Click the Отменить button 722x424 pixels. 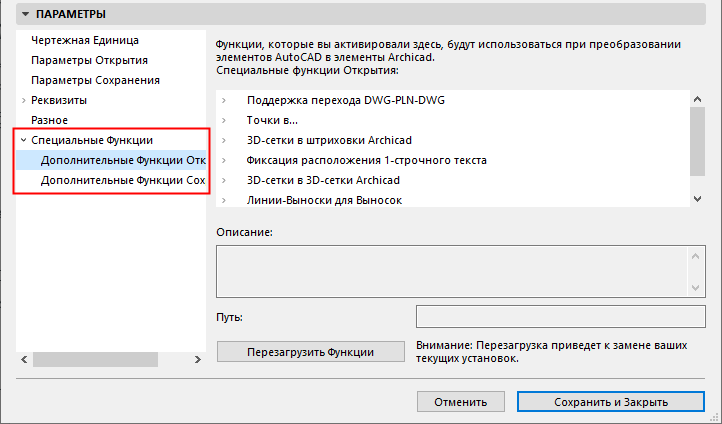click(x=460, y=402)
